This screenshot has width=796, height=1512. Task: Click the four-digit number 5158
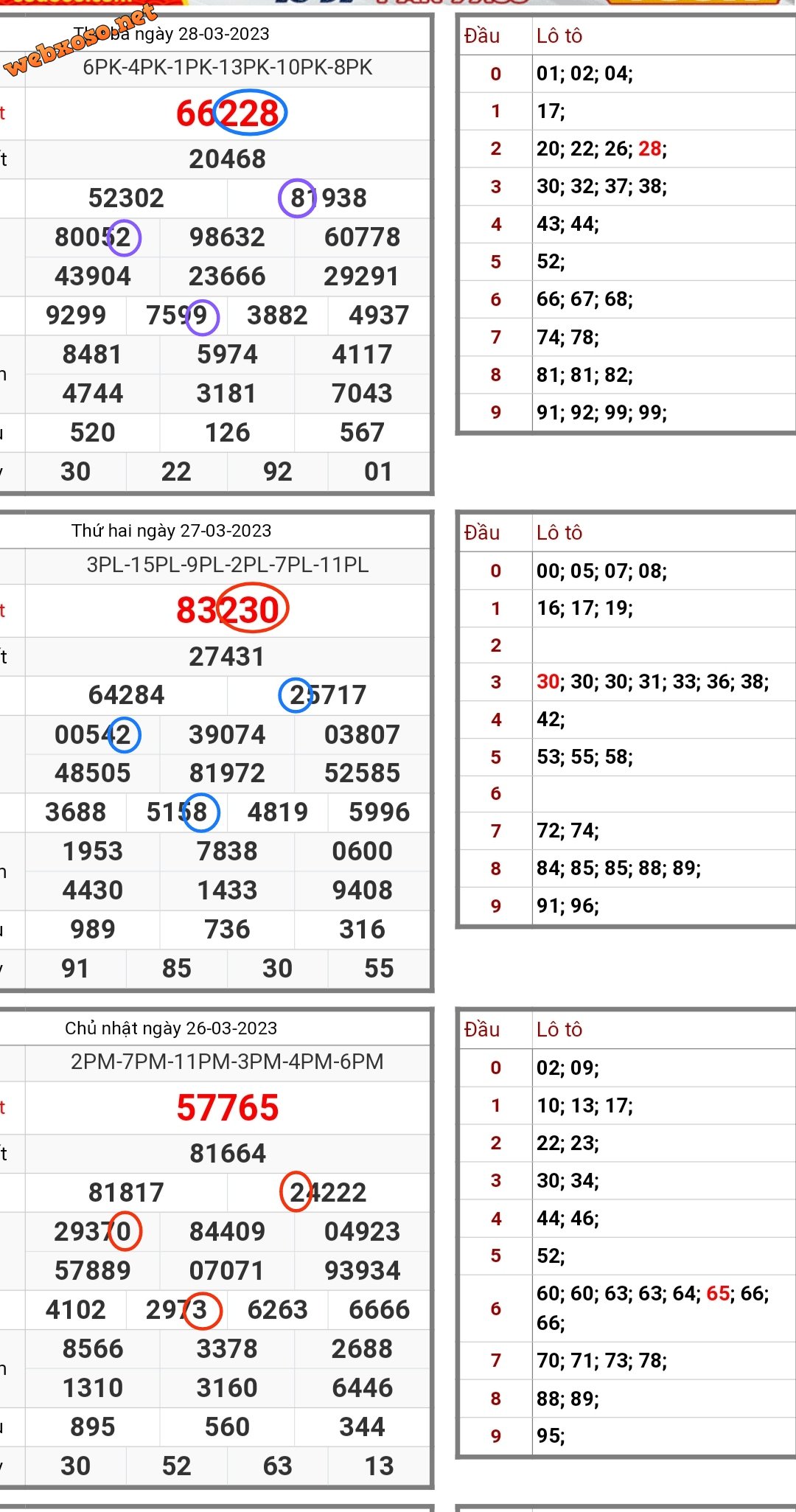click(177, 812)
